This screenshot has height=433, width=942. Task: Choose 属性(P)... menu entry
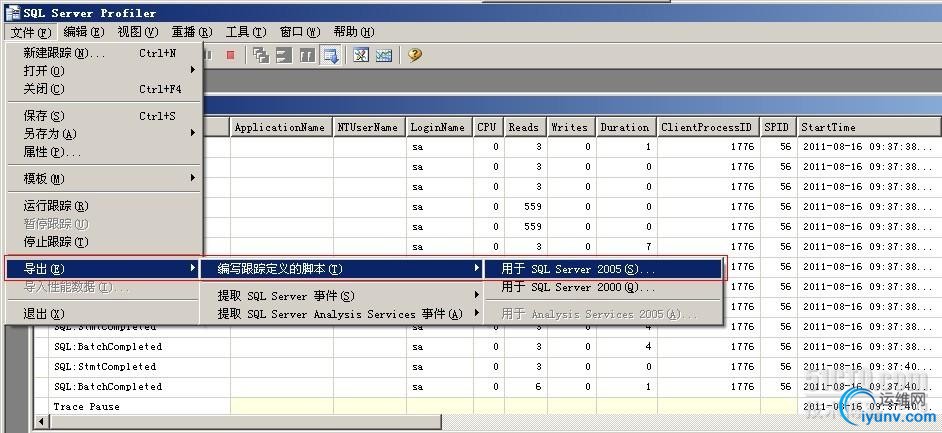[103, 152]
